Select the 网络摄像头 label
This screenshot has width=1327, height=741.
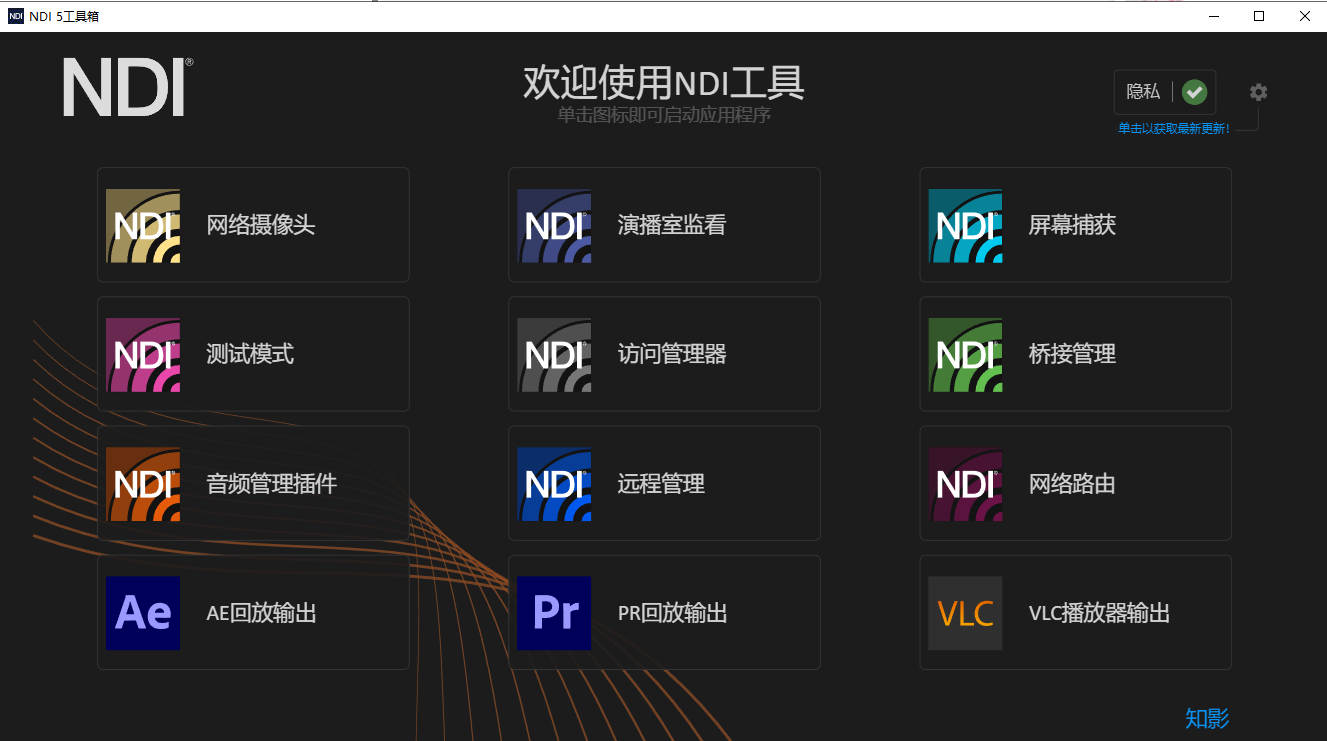pos(261,225)
